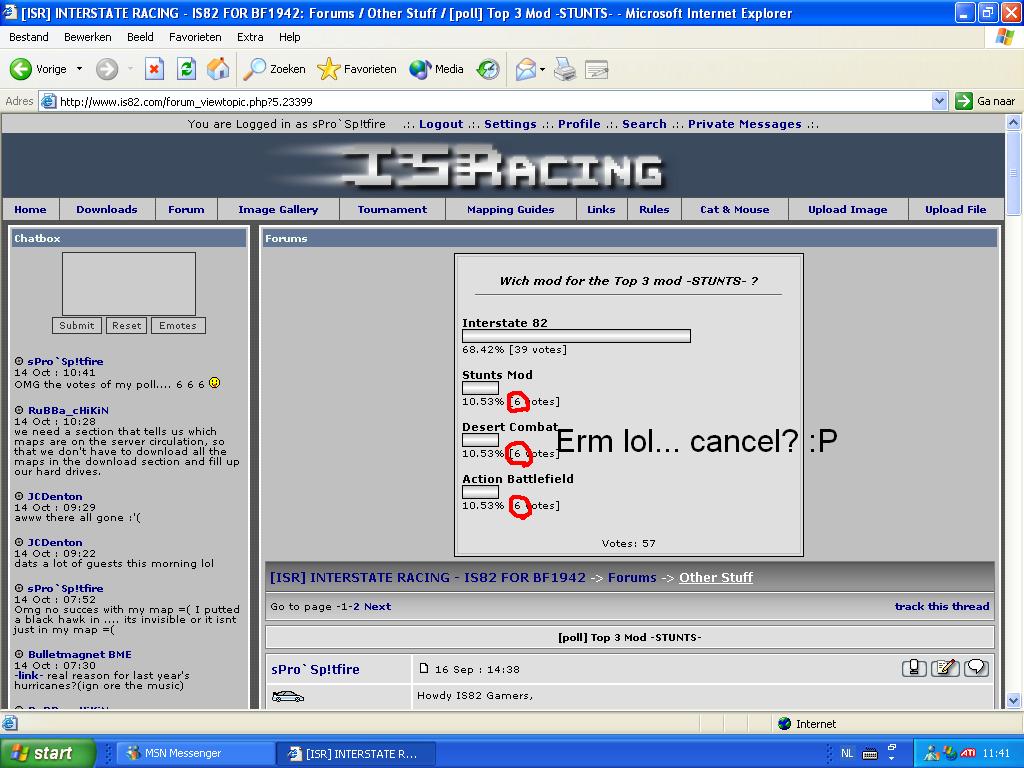
Task: Open the Extra menu
Action: coord(250,37)
